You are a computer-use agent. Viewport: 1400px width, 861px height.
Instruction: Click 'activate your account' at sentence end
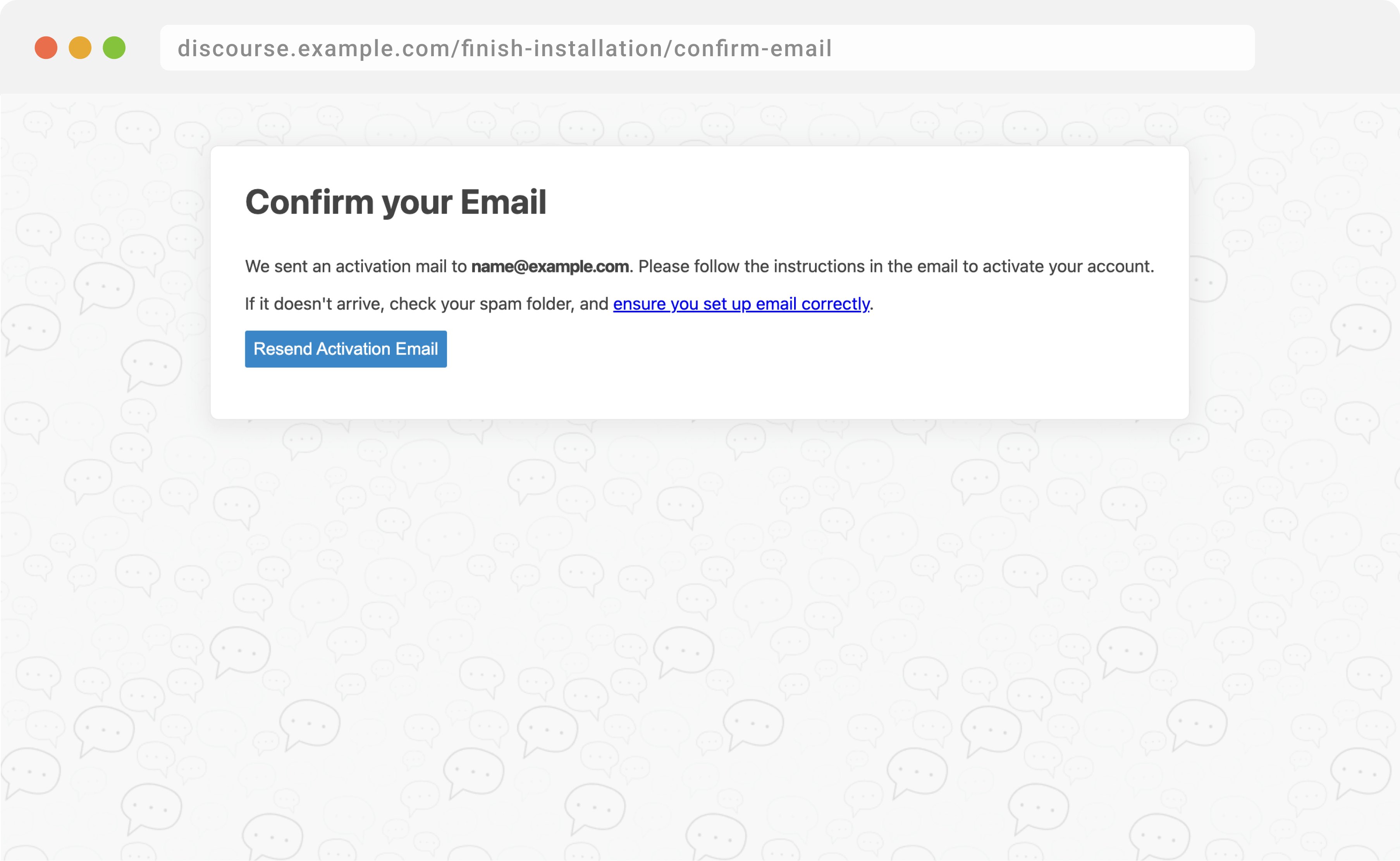coord(1067,267)
